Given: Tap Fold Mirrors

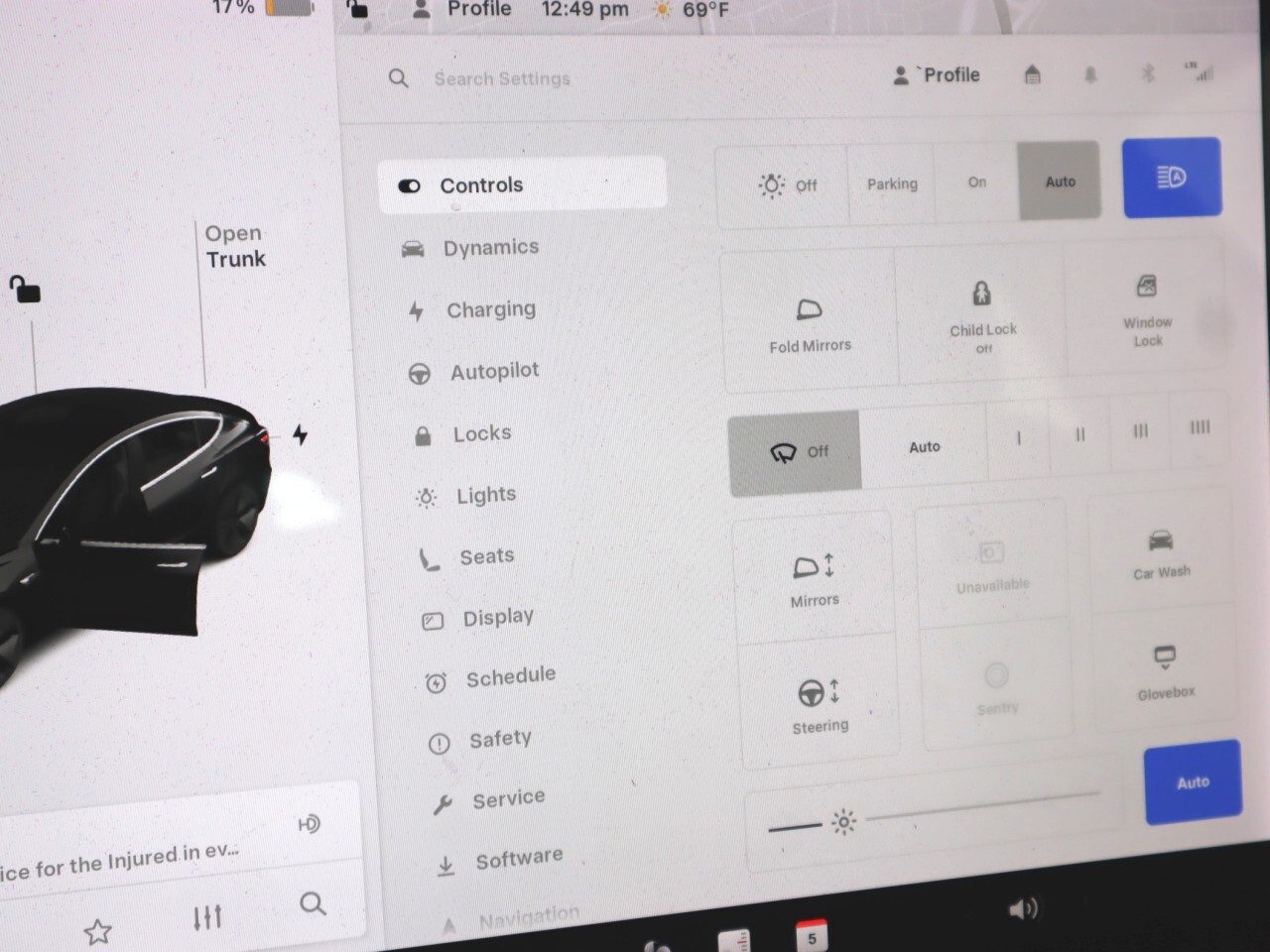Looking at the screenshot, I should pos(810,324).
